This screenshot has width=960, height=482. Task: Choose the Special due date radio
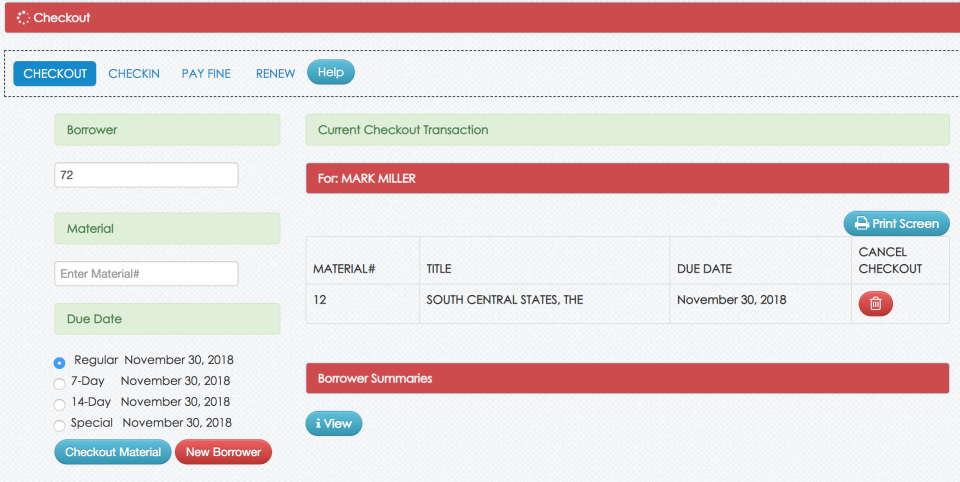[59, 426]
